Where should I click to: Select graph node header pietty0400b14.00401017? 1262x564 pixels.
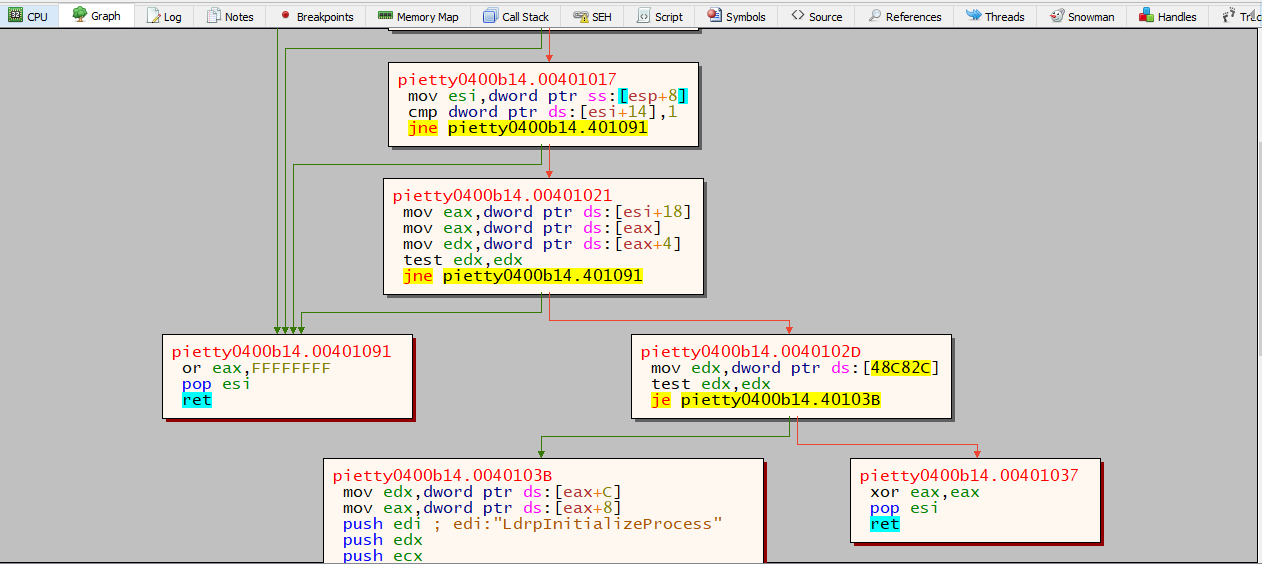click(x=507, y=79)
